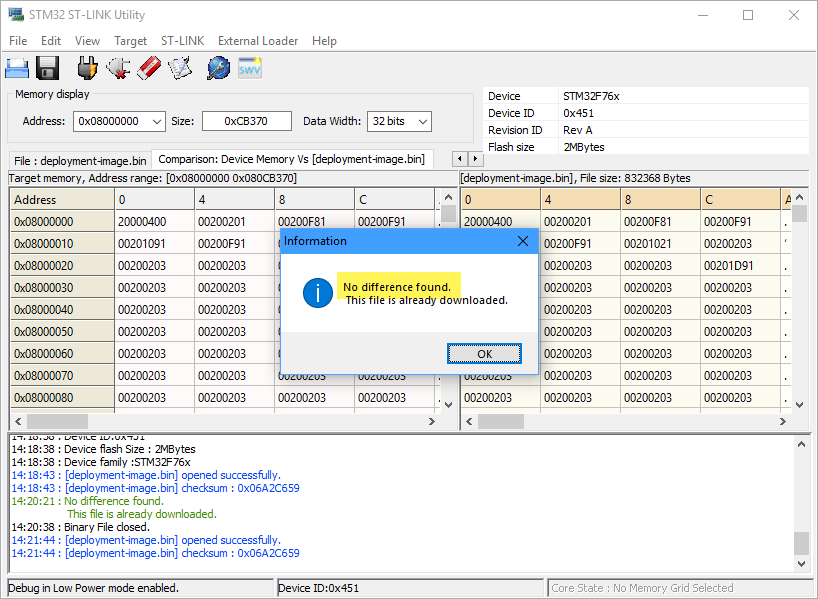
Task: Open the Target menu
Action: coord(130,41)
